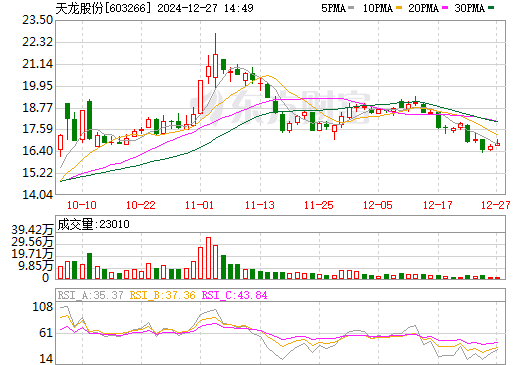Click the 20PMA magenta legend swatch
The width and height of the screenshot is (520, 365).
[x=445, y=8]
